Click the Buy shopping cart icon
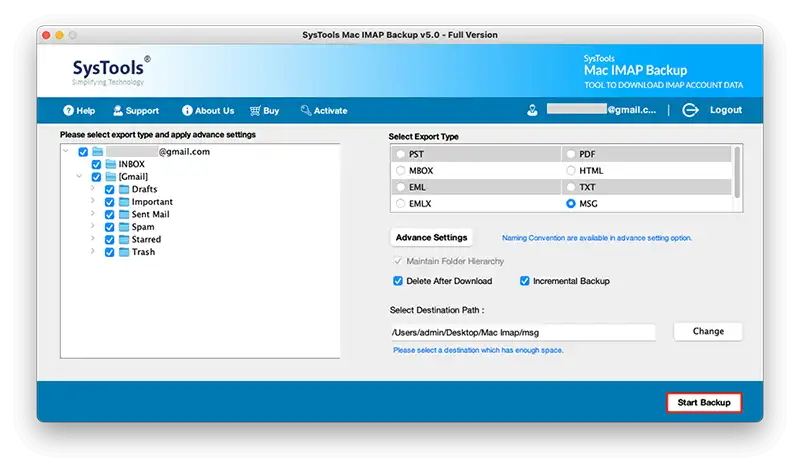Viewport: 800px width, 470px height. (x=255, y=111)
